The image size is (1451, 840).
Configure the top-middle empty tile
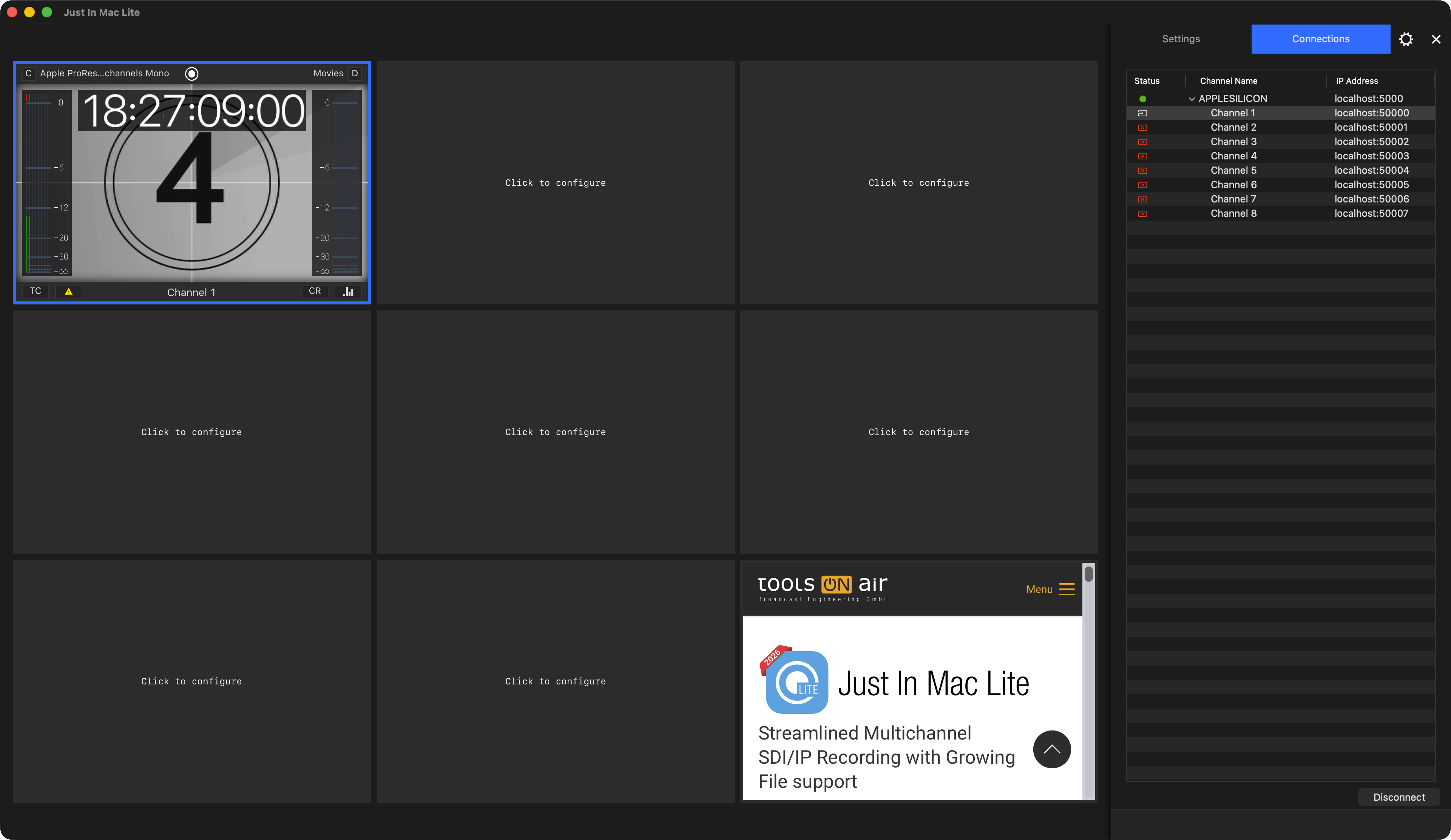point(556,183)
